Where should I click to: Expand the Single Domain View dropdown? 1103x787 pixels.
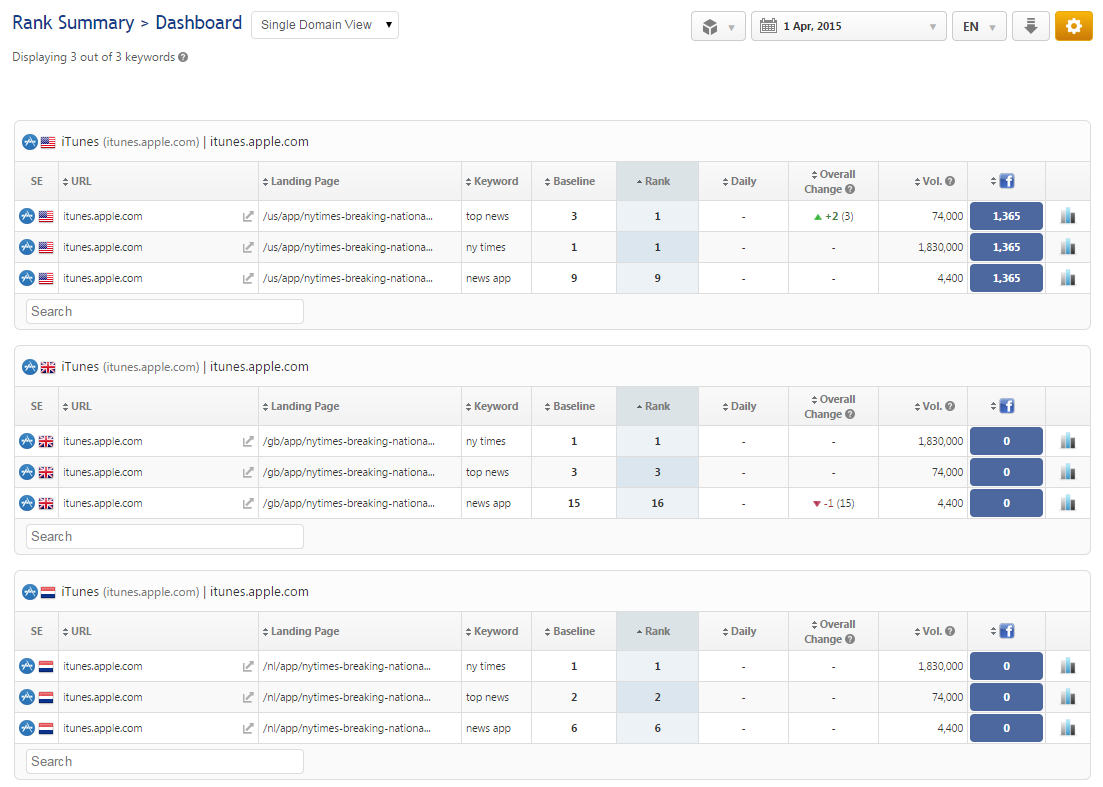point(325,25)
